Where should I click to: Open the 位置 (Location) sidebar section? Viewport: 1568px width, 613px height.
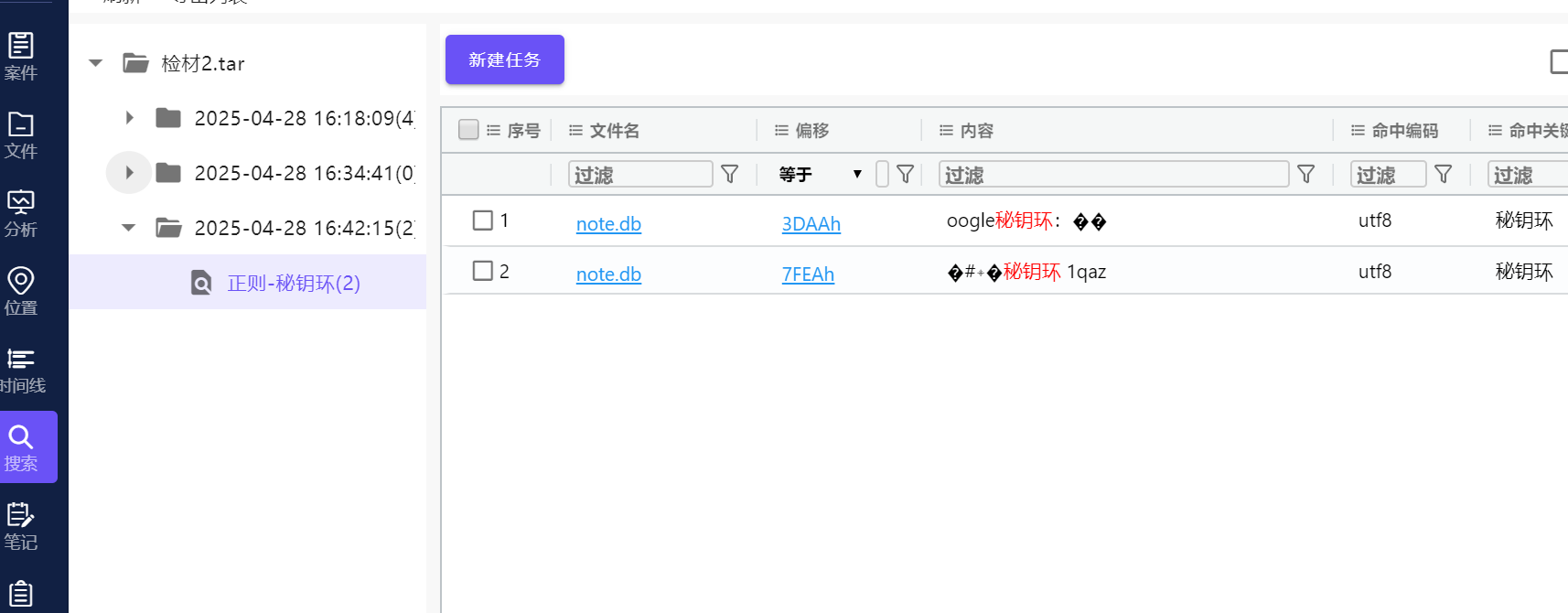click(x=21, y=292)
